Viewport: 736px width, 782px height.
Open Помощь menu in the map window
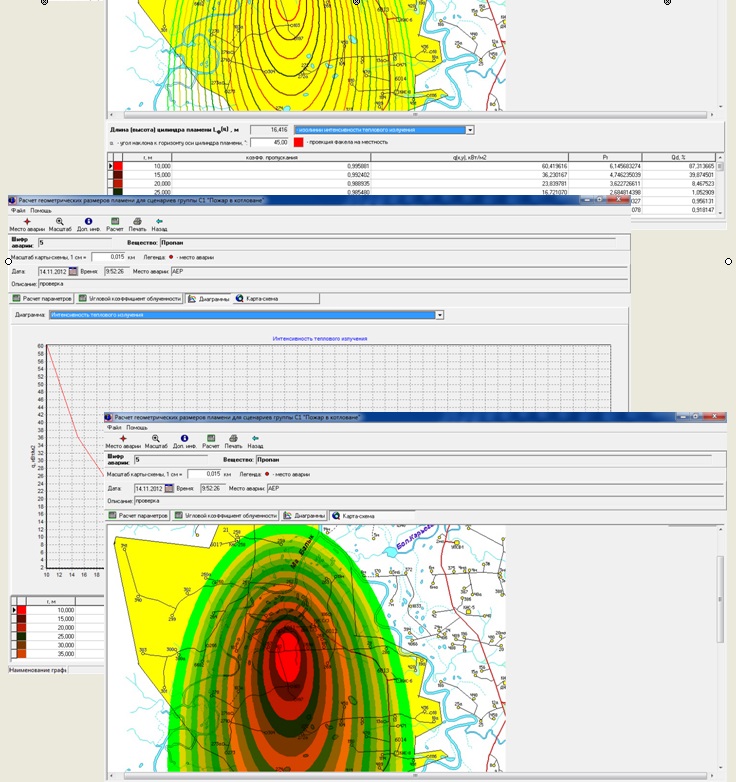[135, 428]
